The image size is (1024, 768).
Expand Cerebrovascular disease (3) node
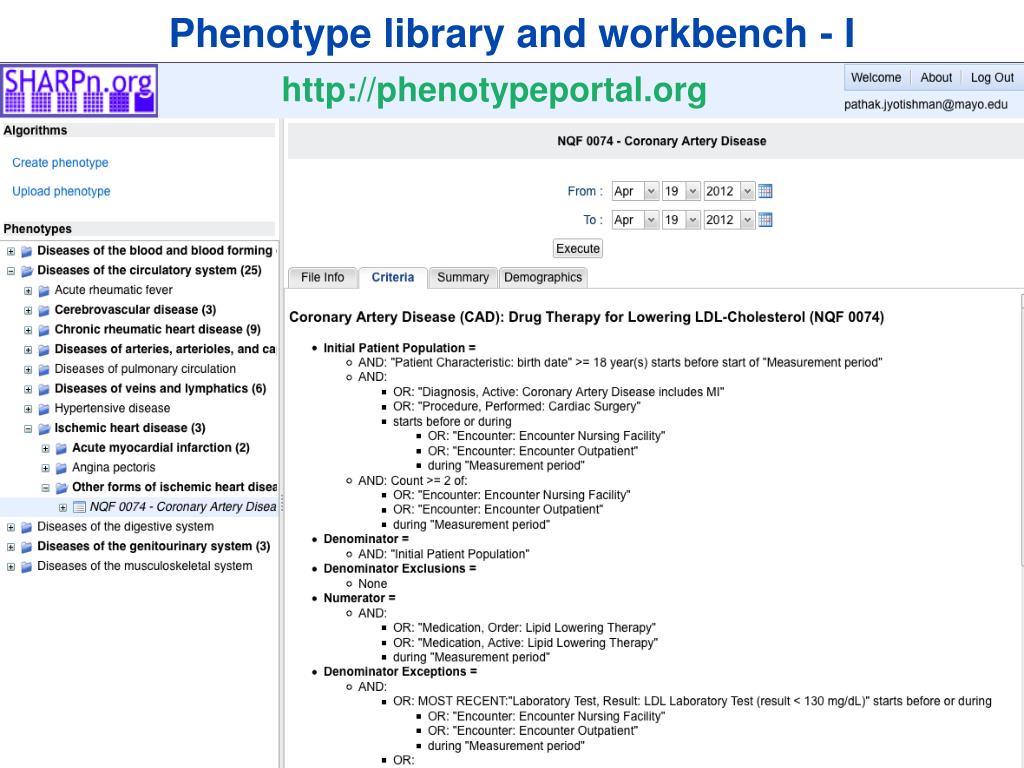pyautogui.click(x=28, y=310)
